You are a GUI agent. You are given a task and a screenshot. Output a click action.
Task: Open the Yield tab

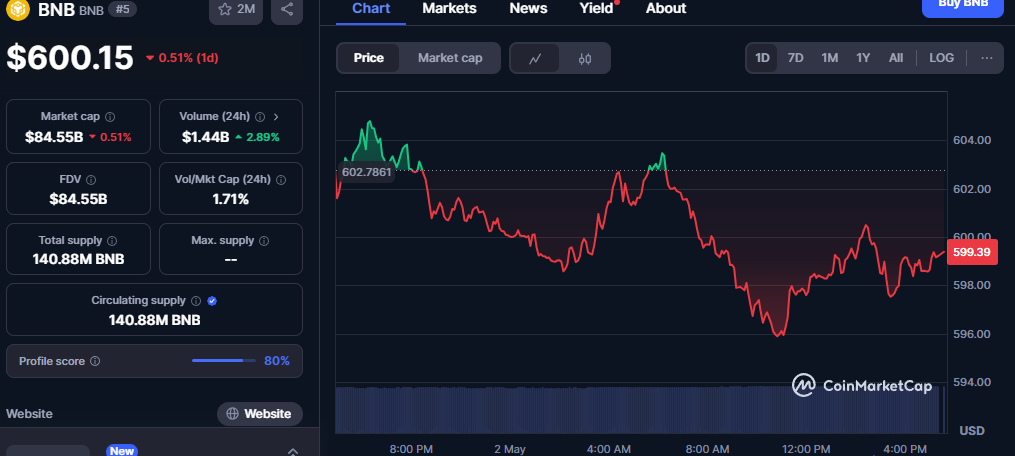click(596, 8)
